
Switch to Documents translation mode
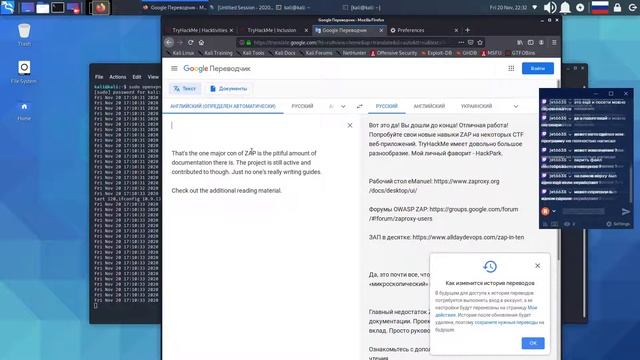[x=228, y=89]
